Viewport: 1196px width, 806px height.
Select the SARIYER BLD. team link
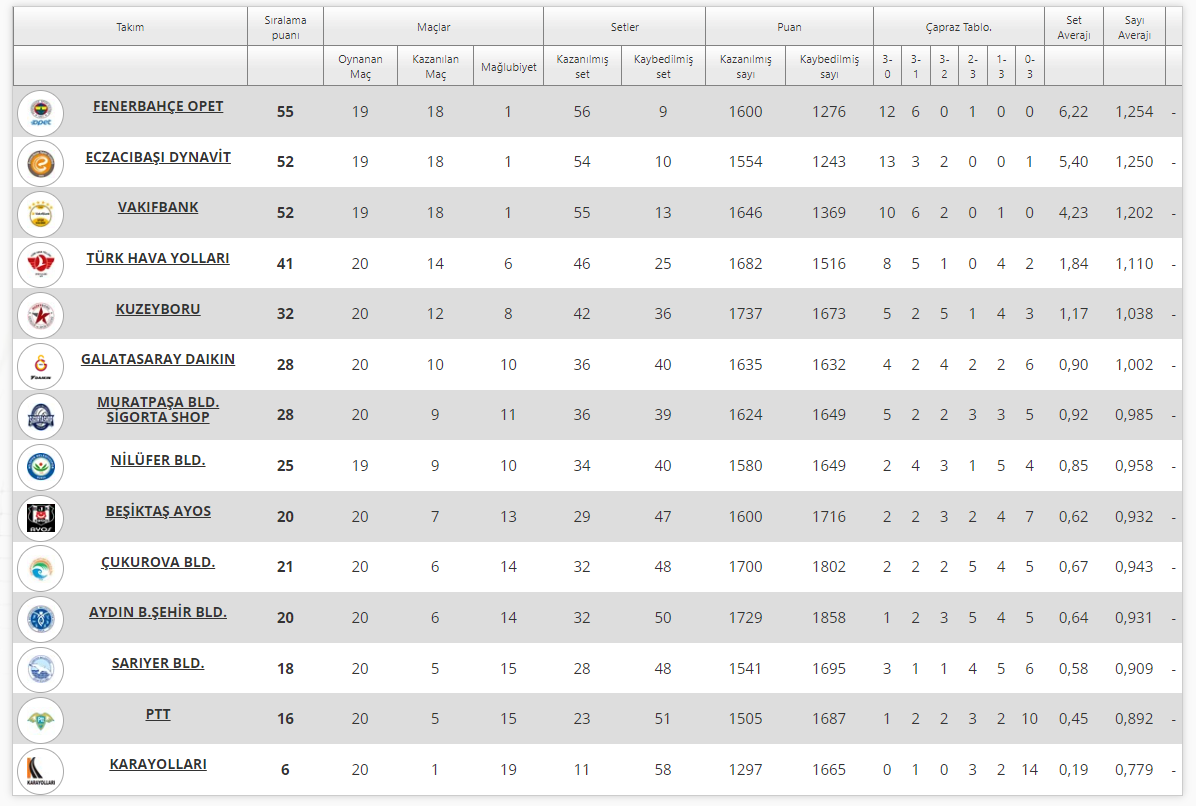[x=158, y=663]
